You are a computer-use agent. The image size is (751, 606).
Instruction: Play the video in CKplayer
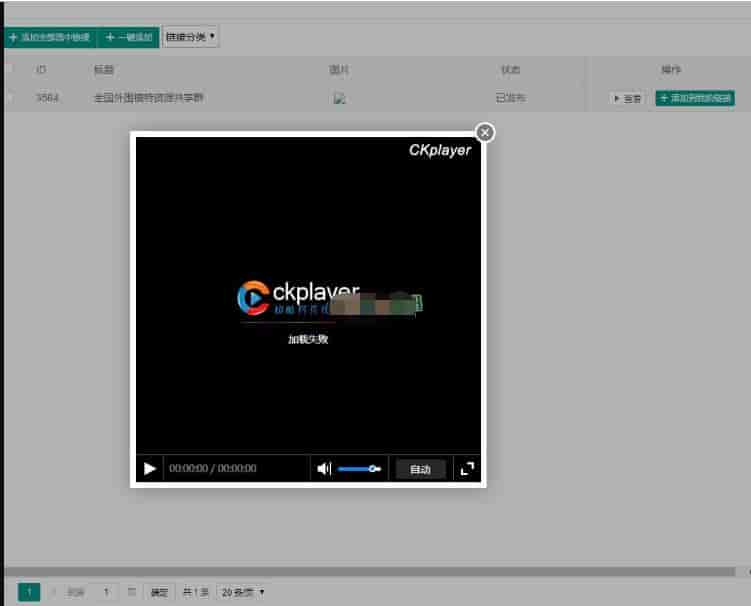150,469
